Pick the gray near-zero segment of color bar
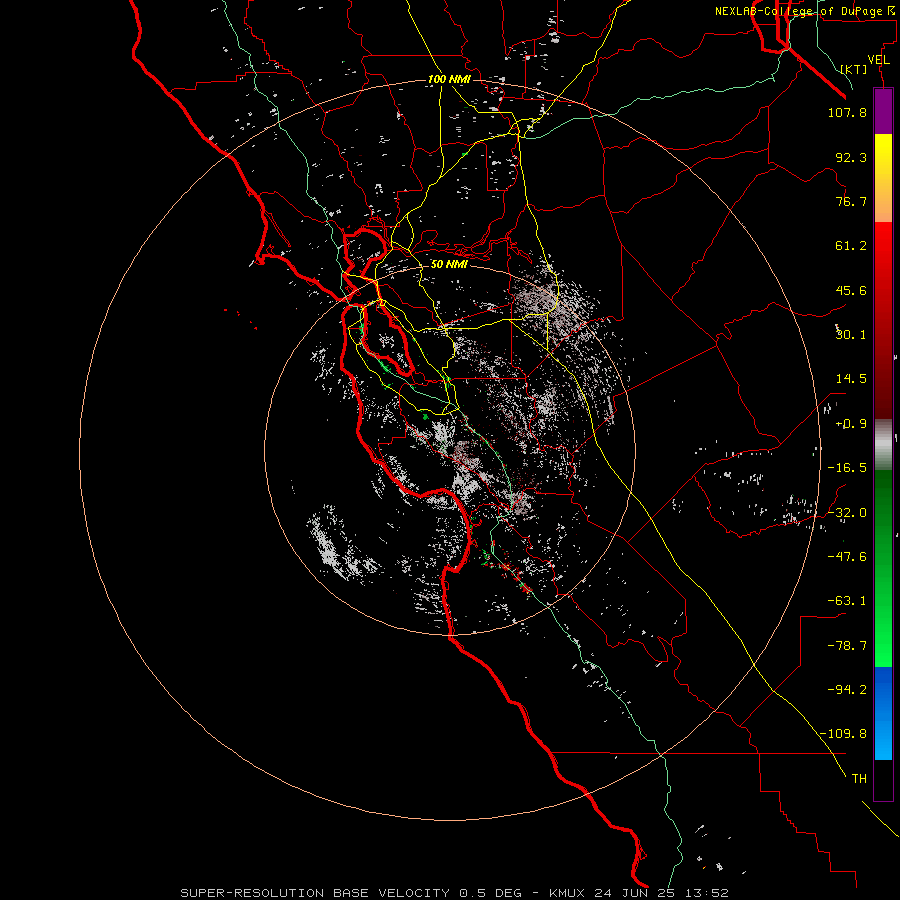The height and width of the screenshot is (900, 900). pos(883,444)
